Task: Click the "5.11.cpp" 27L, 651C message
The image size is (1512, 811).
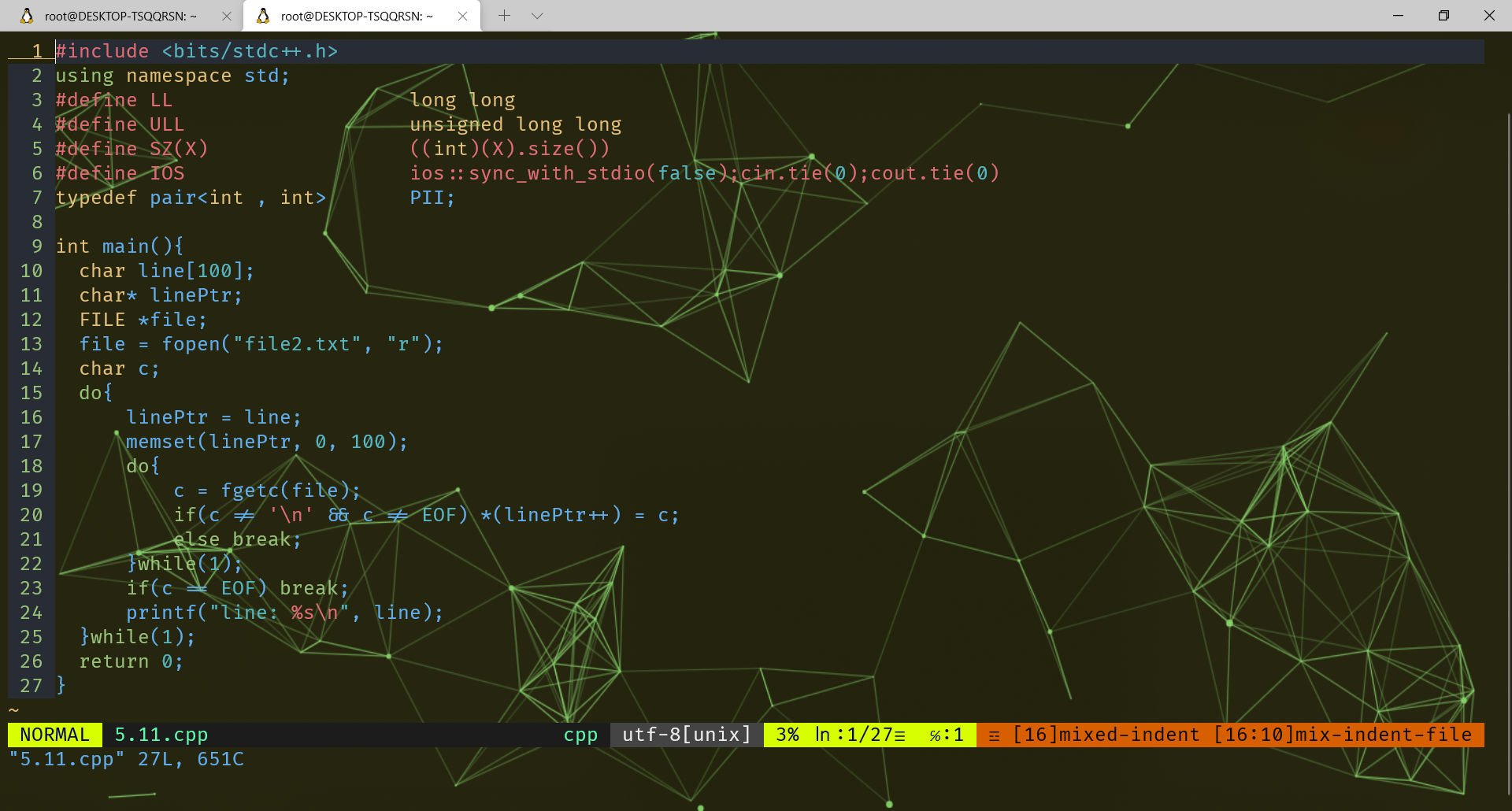Action: point(126,759)
